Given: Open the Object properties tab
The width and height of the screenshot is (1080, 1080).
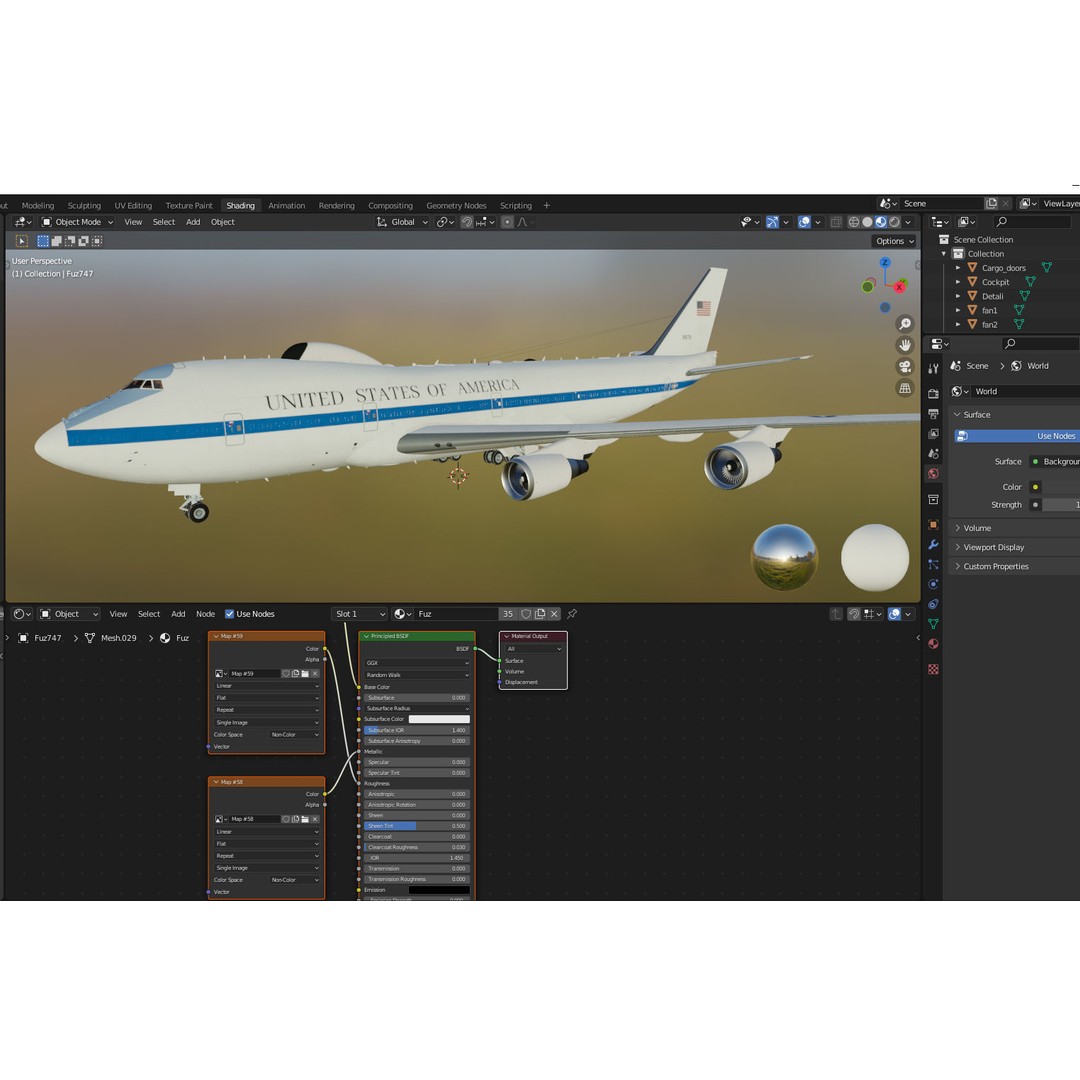Looking at the screenshot, I should (x=933, y=525).
